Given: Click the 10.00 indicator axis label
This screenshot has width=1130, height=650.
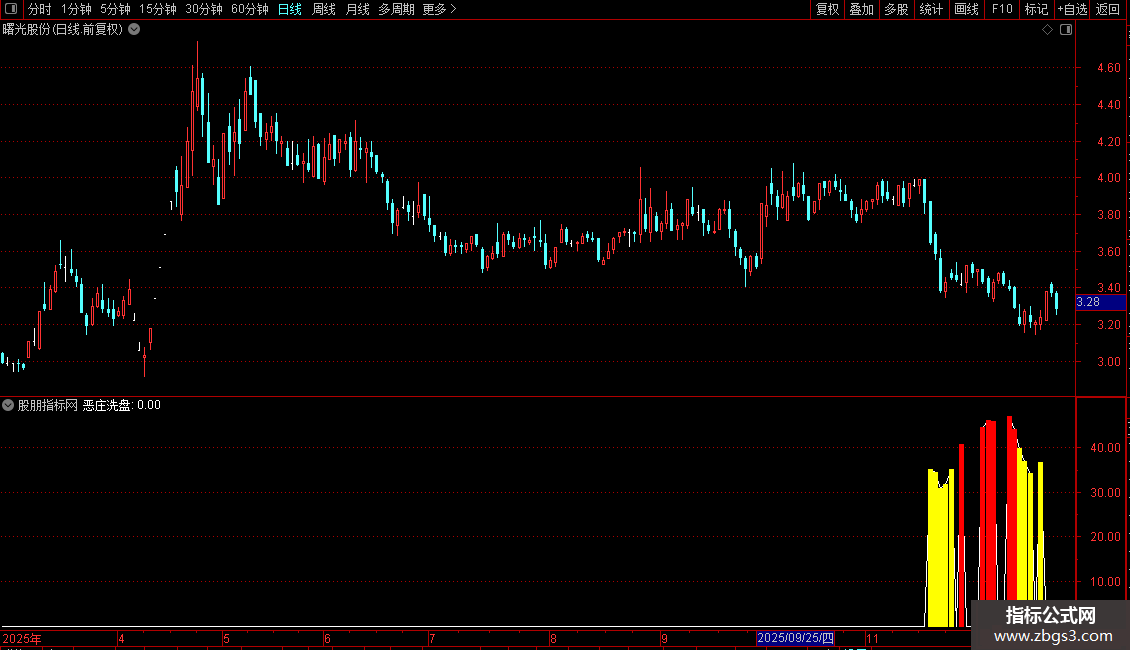Looking at the screenshot, I should tap(1105, 582).
